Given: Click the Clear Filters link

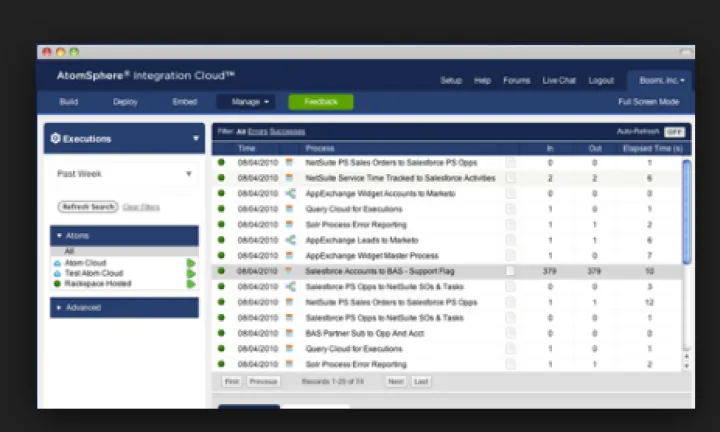Looking at the screenshot, I should click(x=141, y=207).
